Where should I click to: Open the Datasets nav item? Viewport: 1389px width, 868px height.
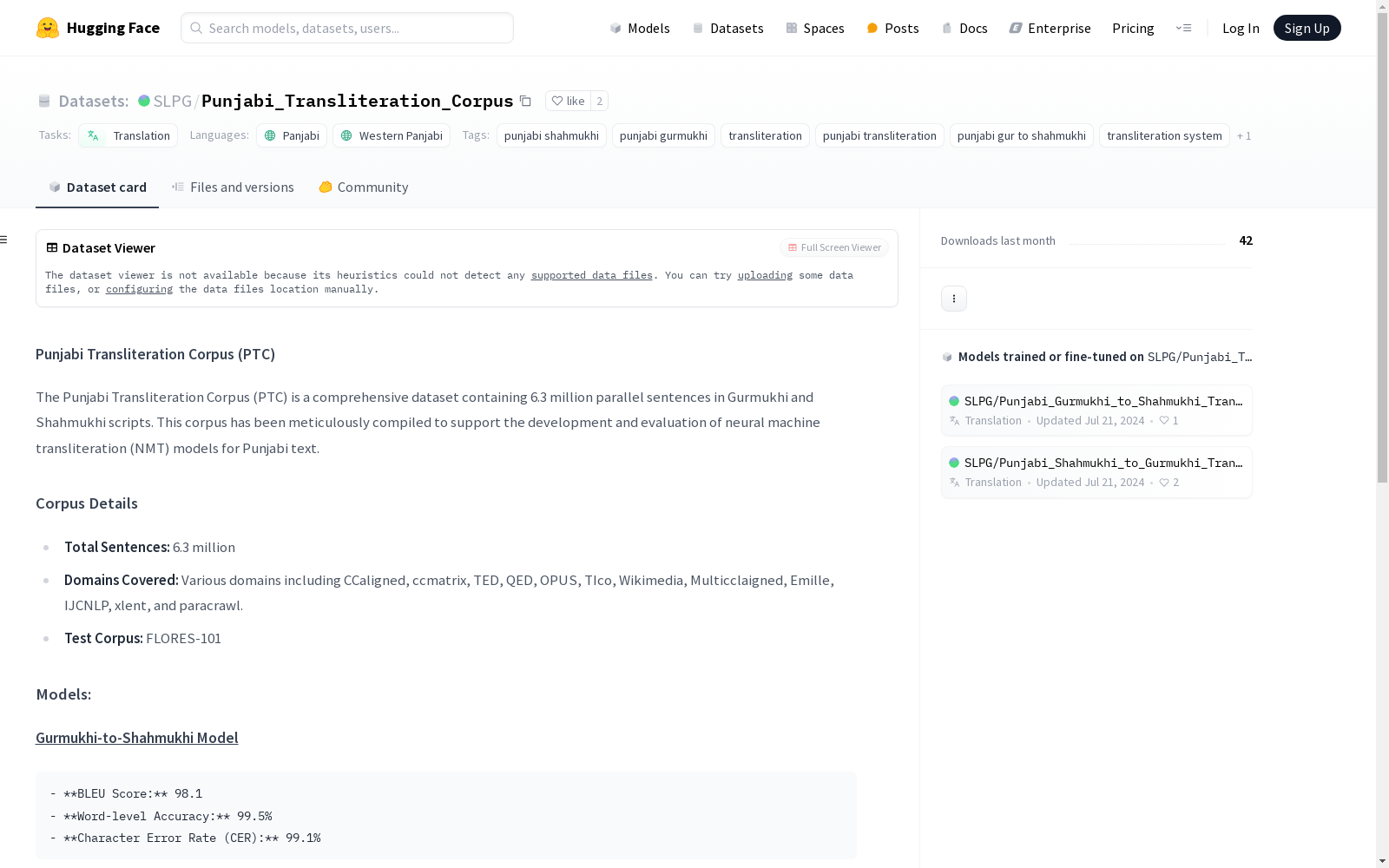click(727, 28)
